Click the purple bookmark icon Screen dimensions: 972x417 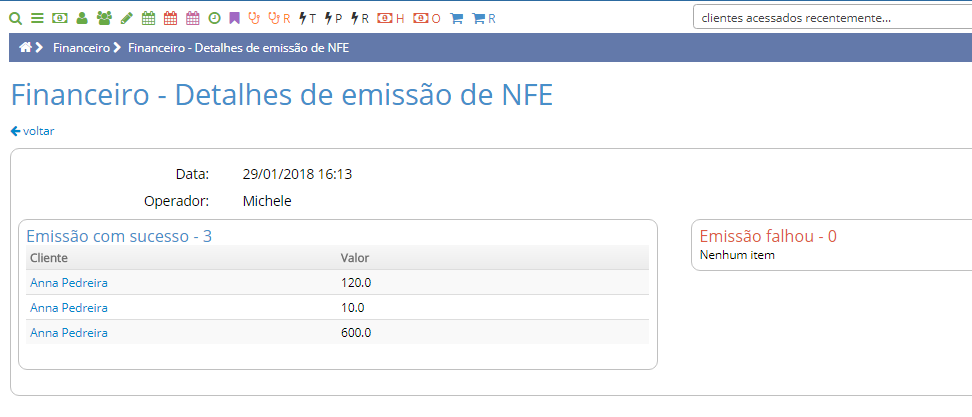pos(234,18)
